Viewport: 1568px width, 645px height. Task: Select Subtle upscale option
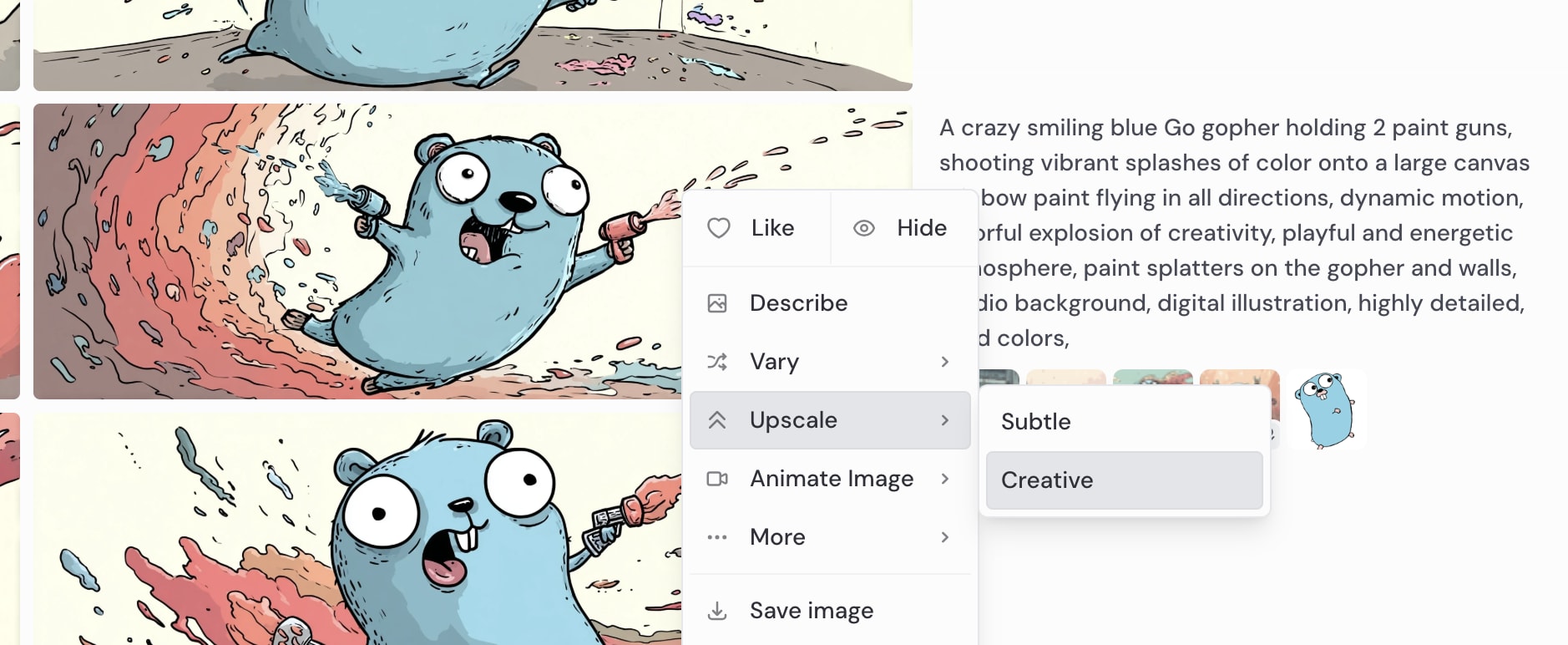[x=1124, y=422]
